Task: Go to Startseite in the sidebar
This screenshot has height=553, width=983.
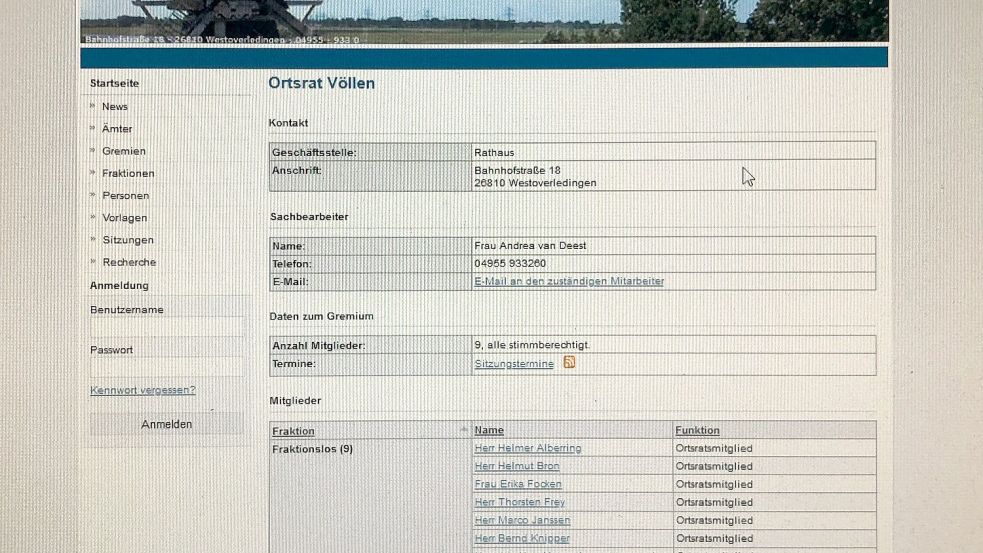Action: (114, 83)
